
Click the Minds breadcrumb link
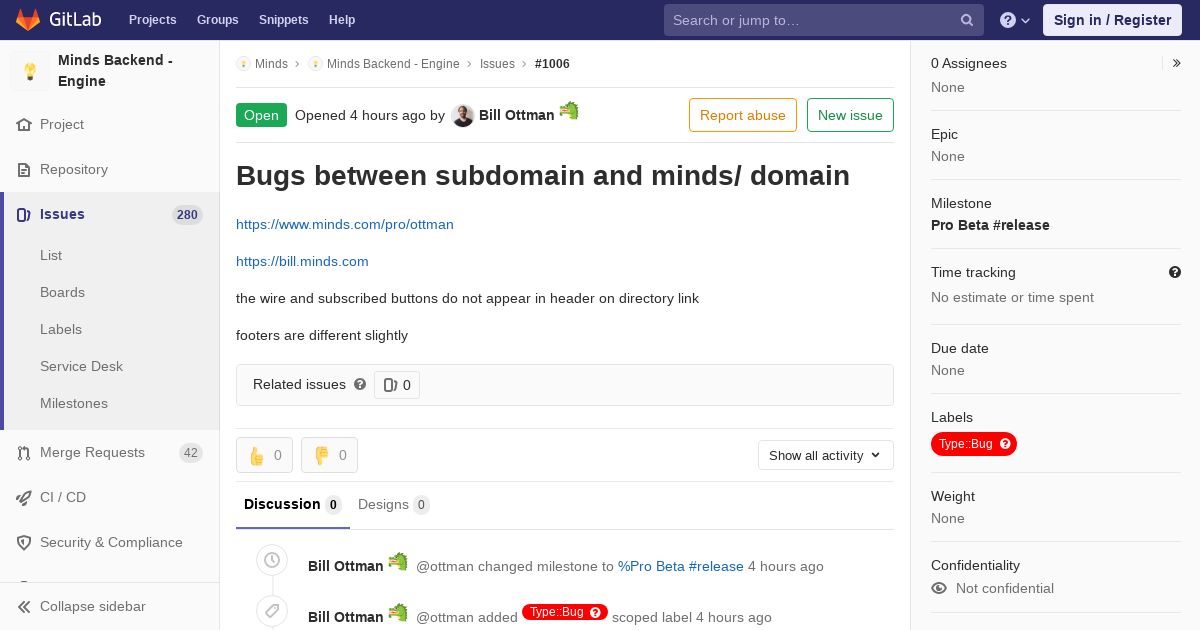pos(271,64)
